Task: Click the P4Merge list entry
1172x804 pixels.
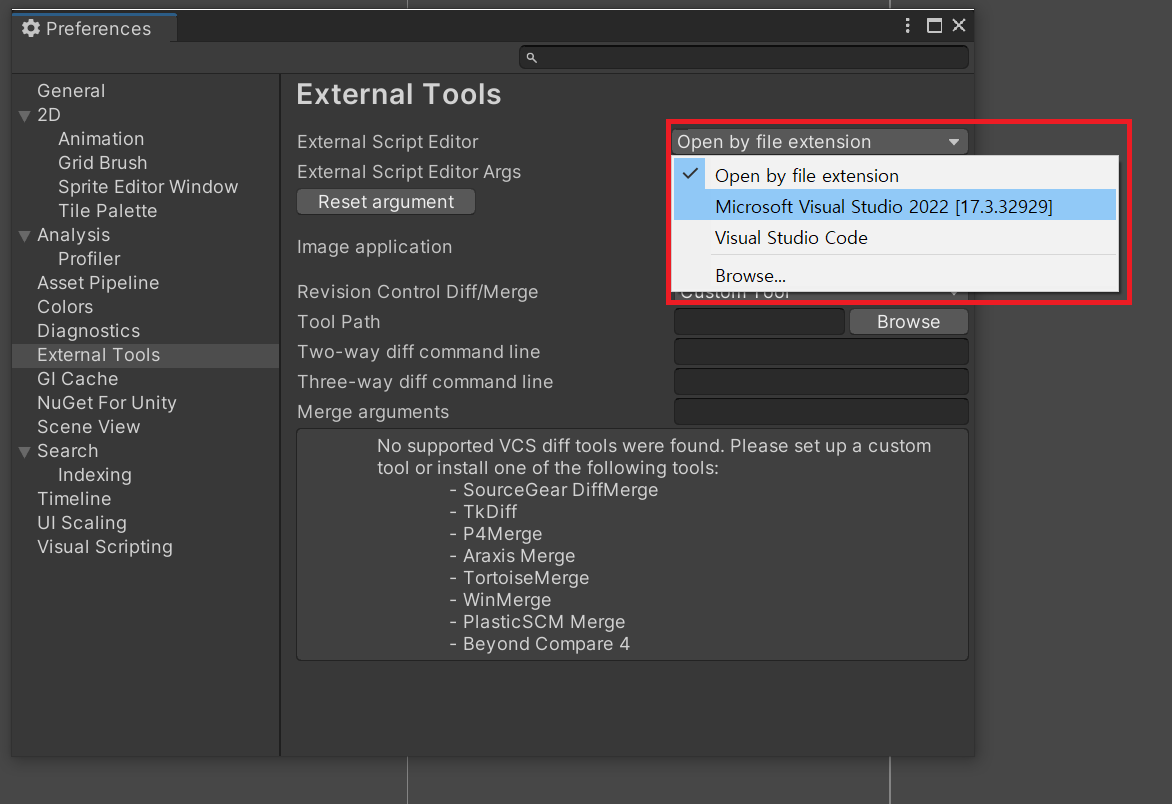Action: point(502,534)
